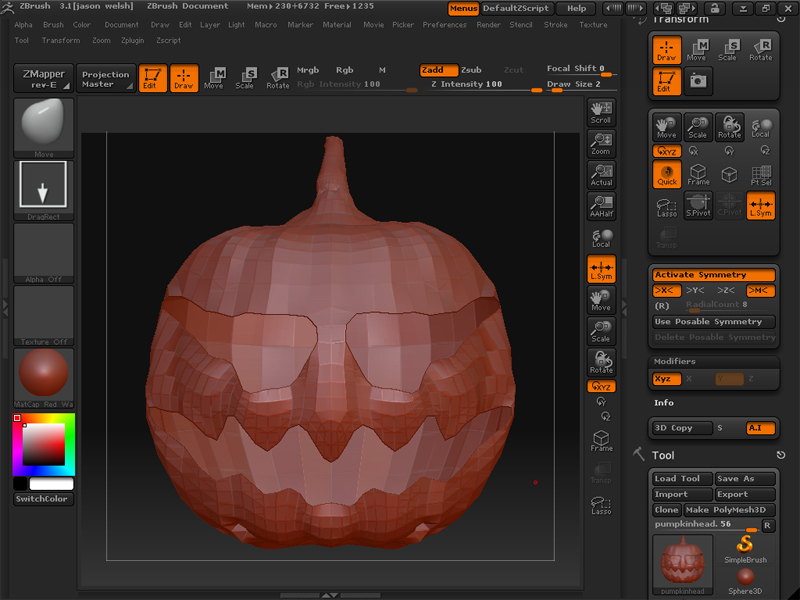Expand the Info section
Viewport: 800px width, 600px height.
pyautogui.click(x=664, y=403)
